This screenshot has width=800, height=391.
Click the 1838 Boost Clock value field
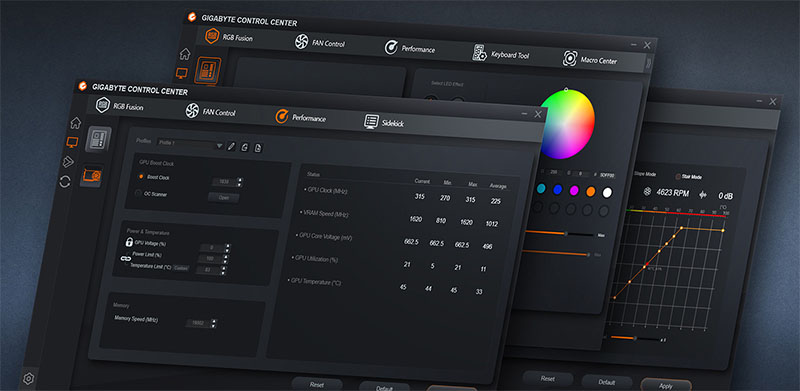point(224,181)
